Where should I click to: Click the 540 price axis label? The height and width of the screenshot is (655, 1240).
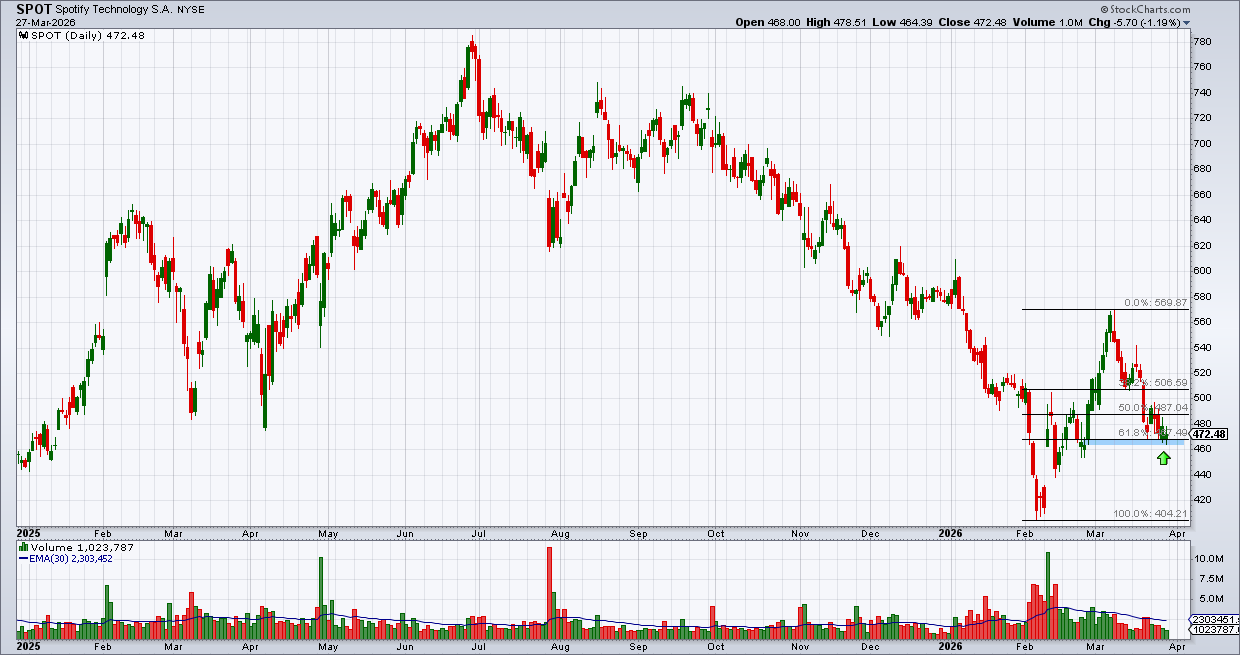pyautogui.click(x=1203, y=347)
